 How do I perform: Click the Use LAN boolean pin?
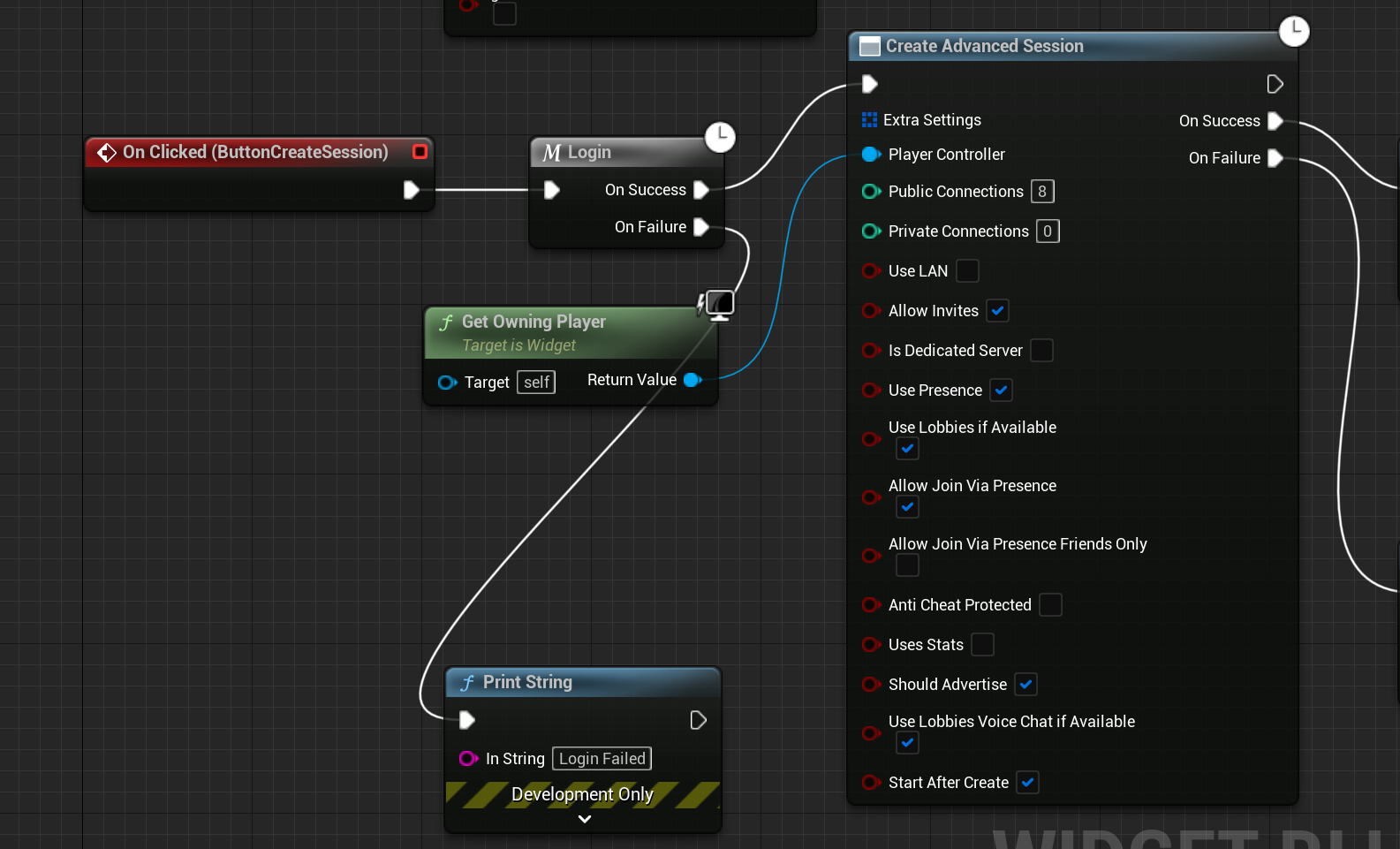pyautogui.click(x=871, y=271)
